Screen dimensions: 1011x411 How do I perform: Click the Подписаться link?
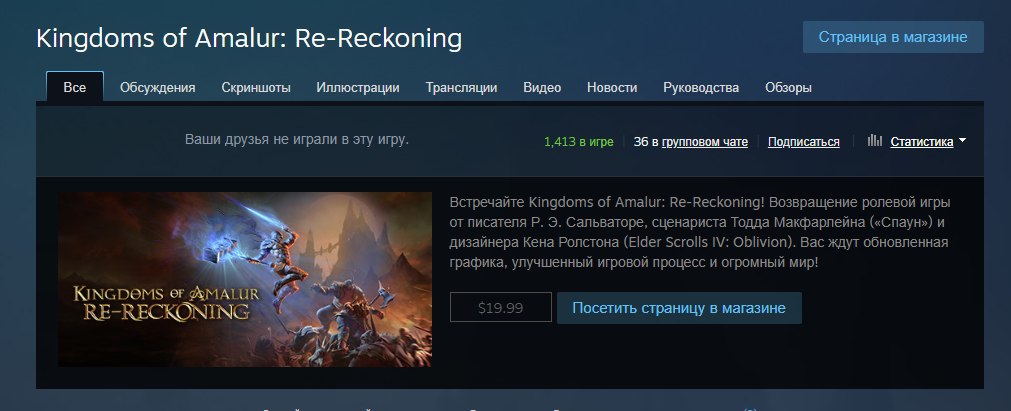pos(803,142)
